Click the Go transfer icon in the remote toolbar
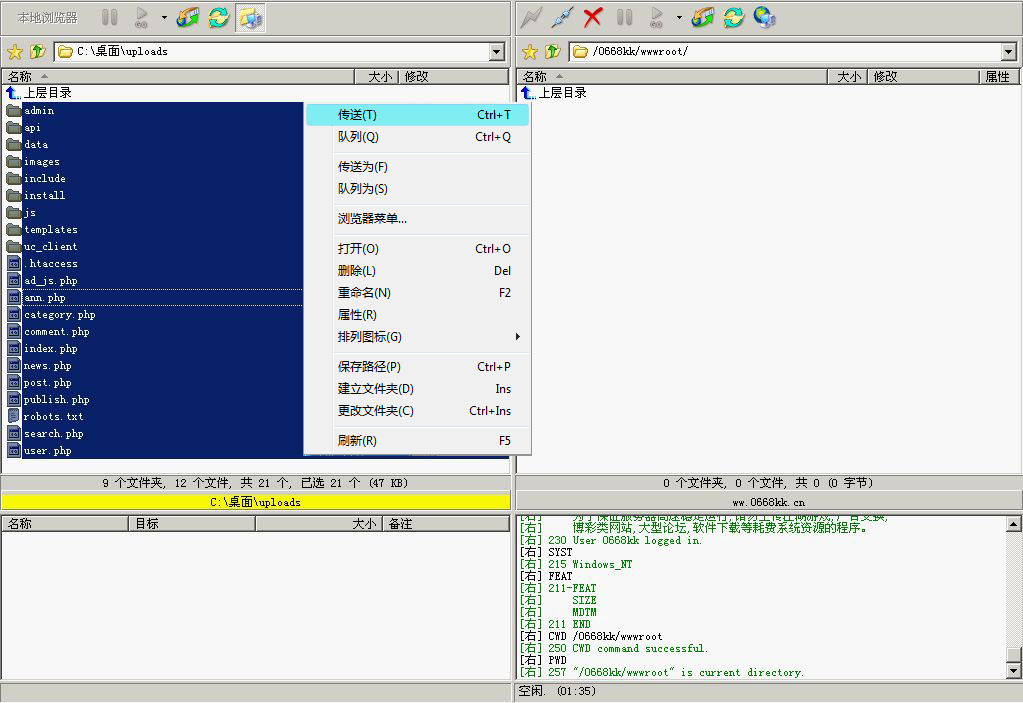This screenshot has height=703, width=1023. click(x=656, y=18)
